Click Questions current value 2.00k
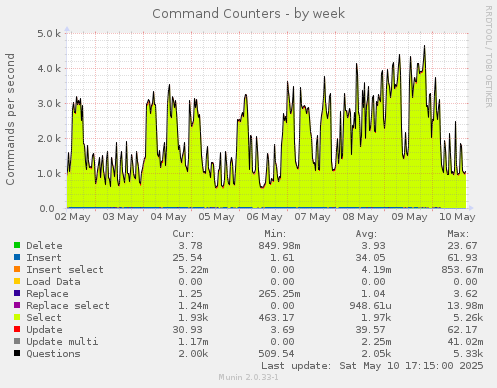The image size is (497, 388). point(193,354)
